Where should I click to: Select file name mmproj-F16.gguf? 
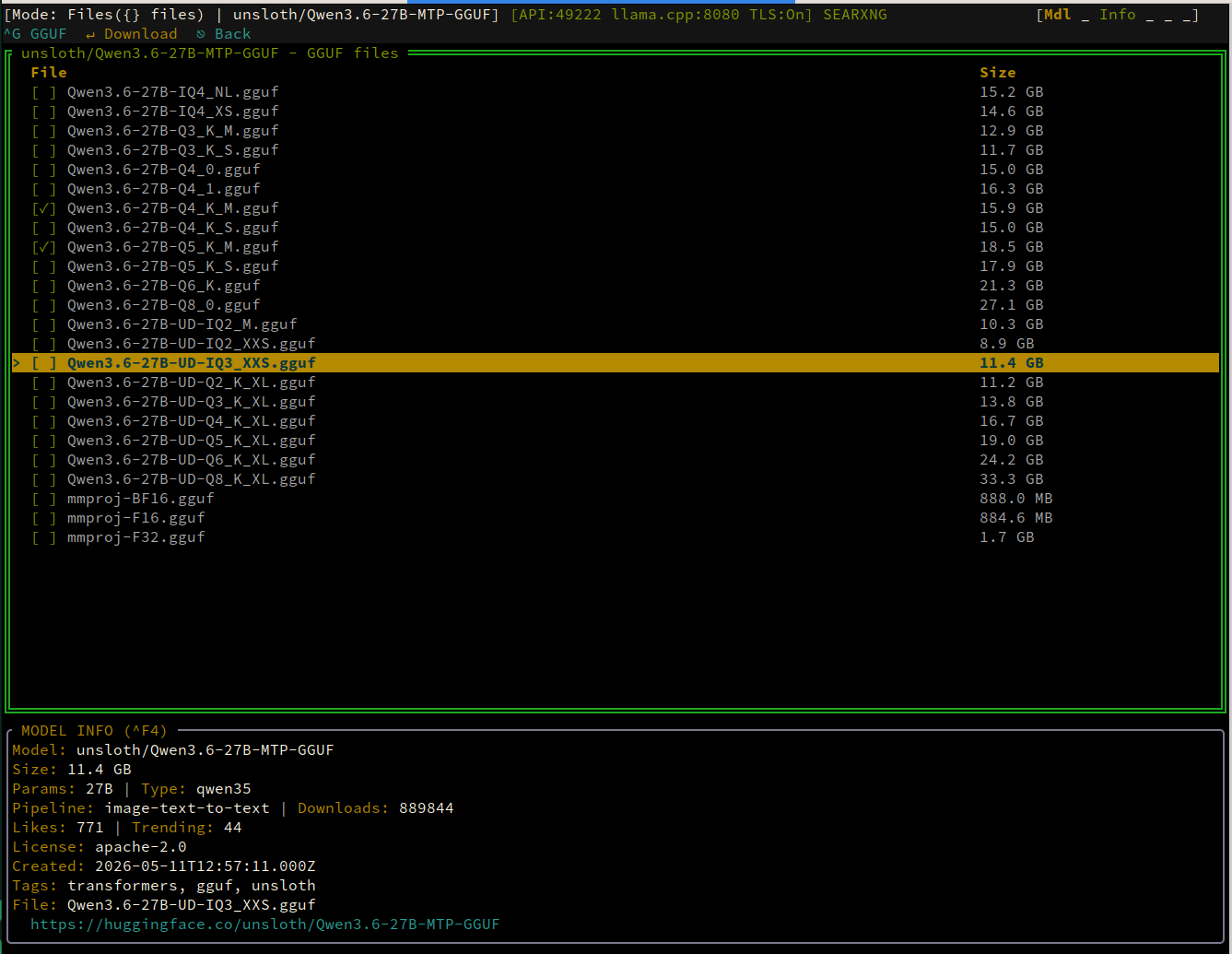[136, 518]
